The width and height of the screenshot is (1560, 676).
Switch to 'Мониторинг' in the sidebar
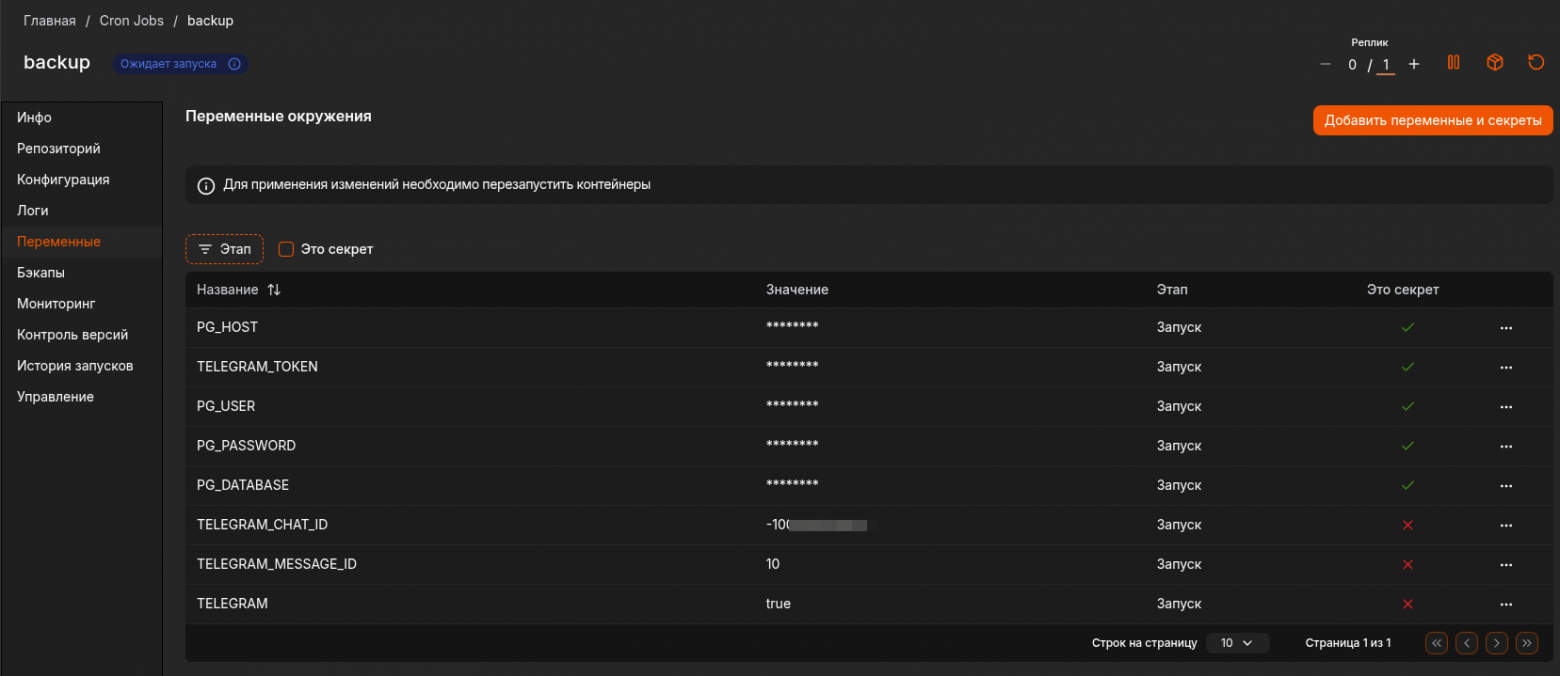point(56,304)
